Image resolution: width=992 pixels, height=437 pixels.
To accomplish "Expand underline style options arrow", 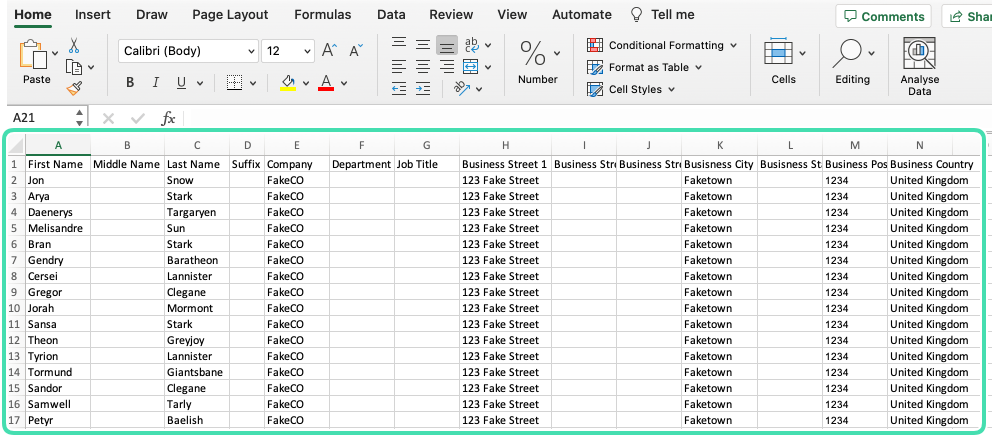I will [200, 83].
